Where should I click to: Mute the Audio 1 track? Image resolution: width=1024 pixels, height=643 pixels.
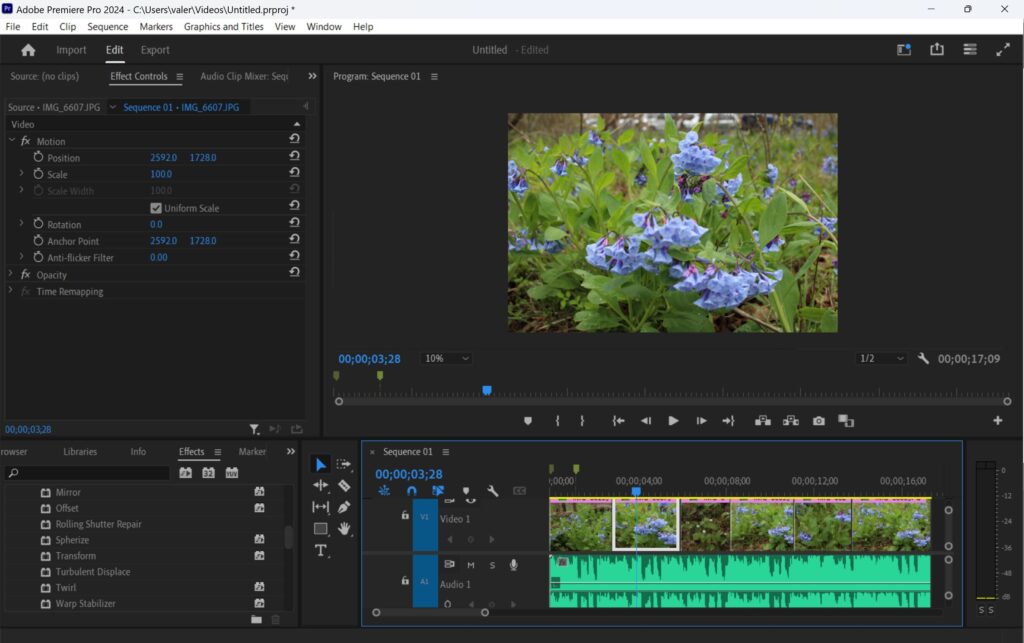click(470, 565)
